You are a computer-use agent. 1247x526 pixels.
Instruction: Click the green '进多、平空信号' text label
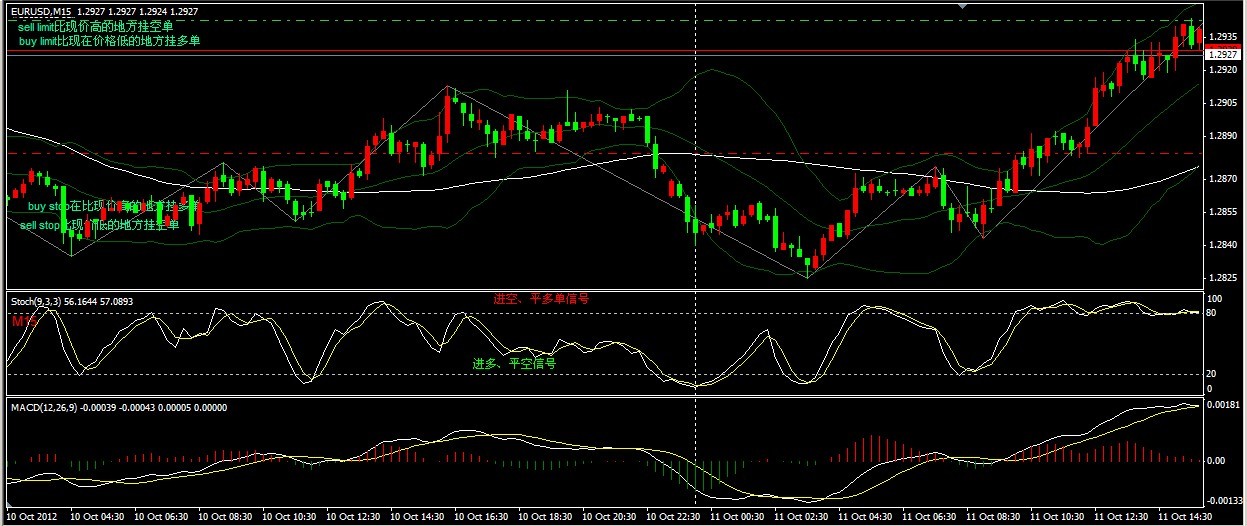514,363
